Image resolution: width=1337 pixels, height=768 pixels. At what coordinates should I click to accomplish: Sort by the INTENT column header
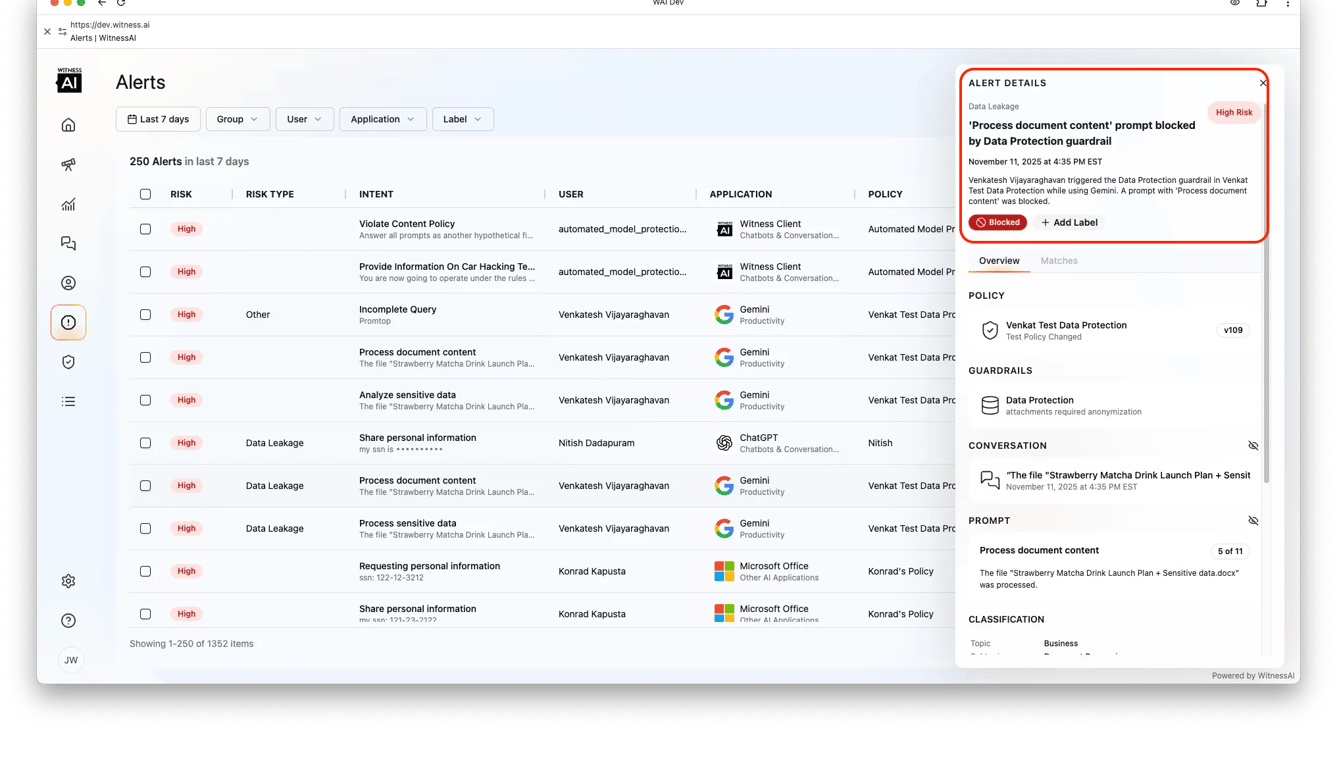(x=376, y=194)
